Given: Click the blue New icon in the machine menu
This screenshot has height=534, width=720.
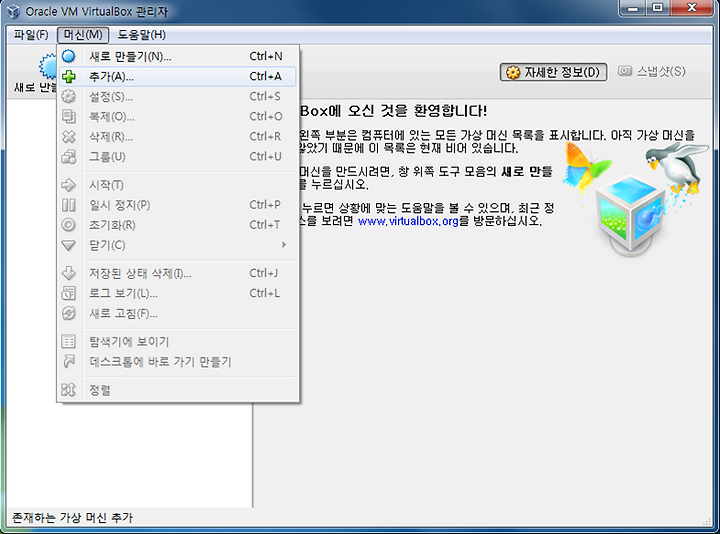Looking at the screenshot, I should [x=68, y=56].
